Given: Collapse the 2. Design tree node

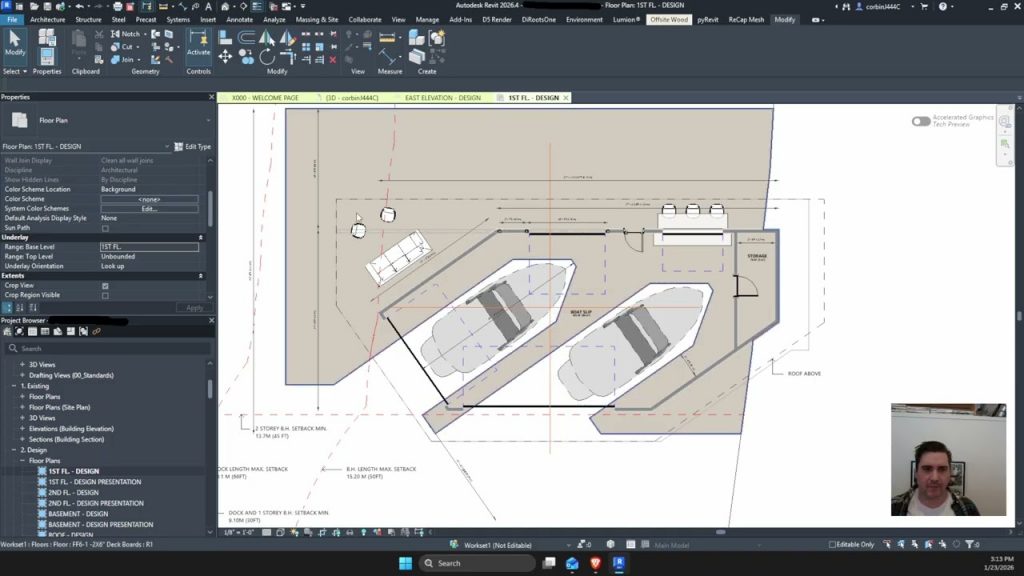Looking at the screenshot, I should click(14, 450).
